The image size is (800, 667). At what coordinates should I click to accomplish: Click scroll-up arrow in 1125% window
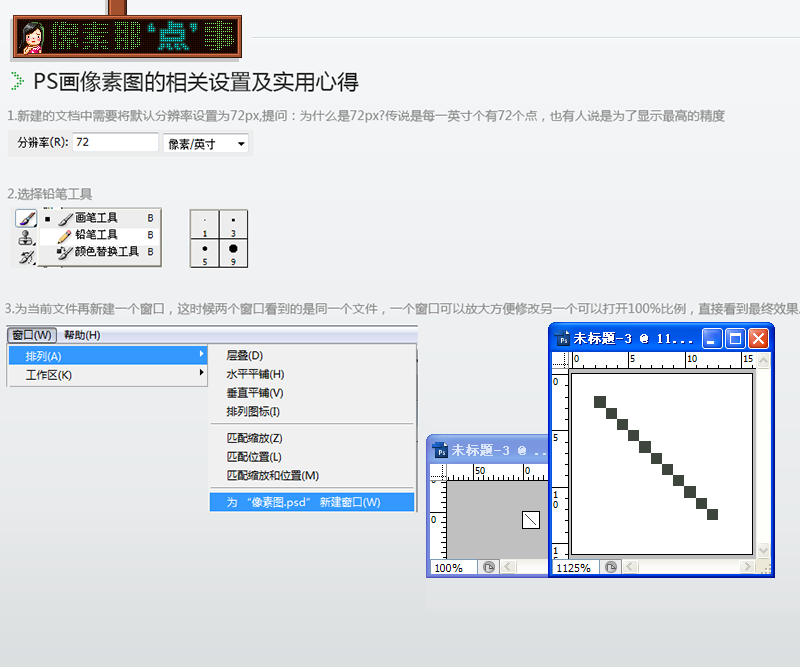(x=764, y=361)
